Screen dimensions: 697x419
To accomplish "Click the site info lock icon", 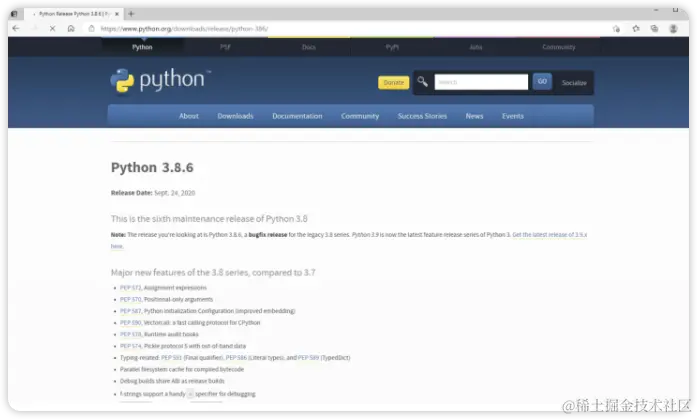I will click(92, 28).
